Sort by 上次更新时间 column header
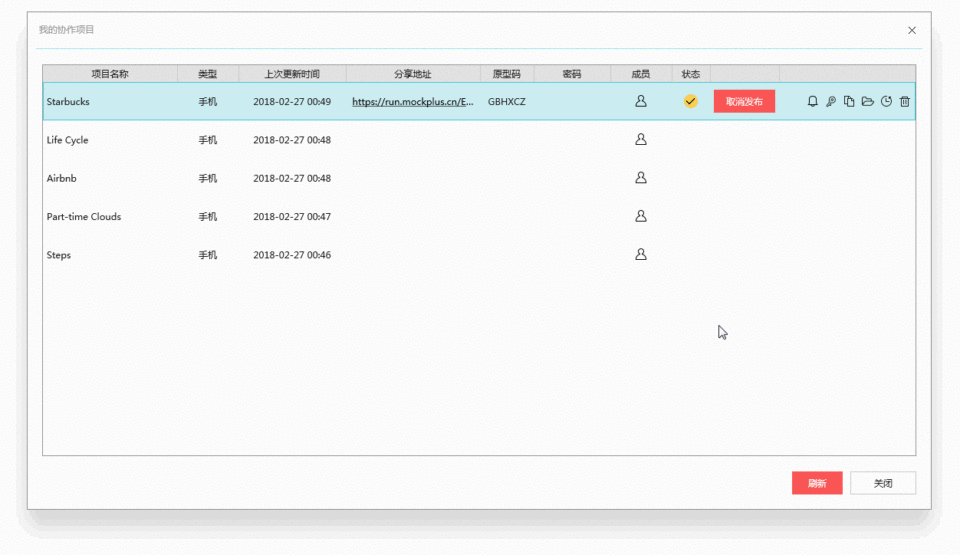 [292, 74]
